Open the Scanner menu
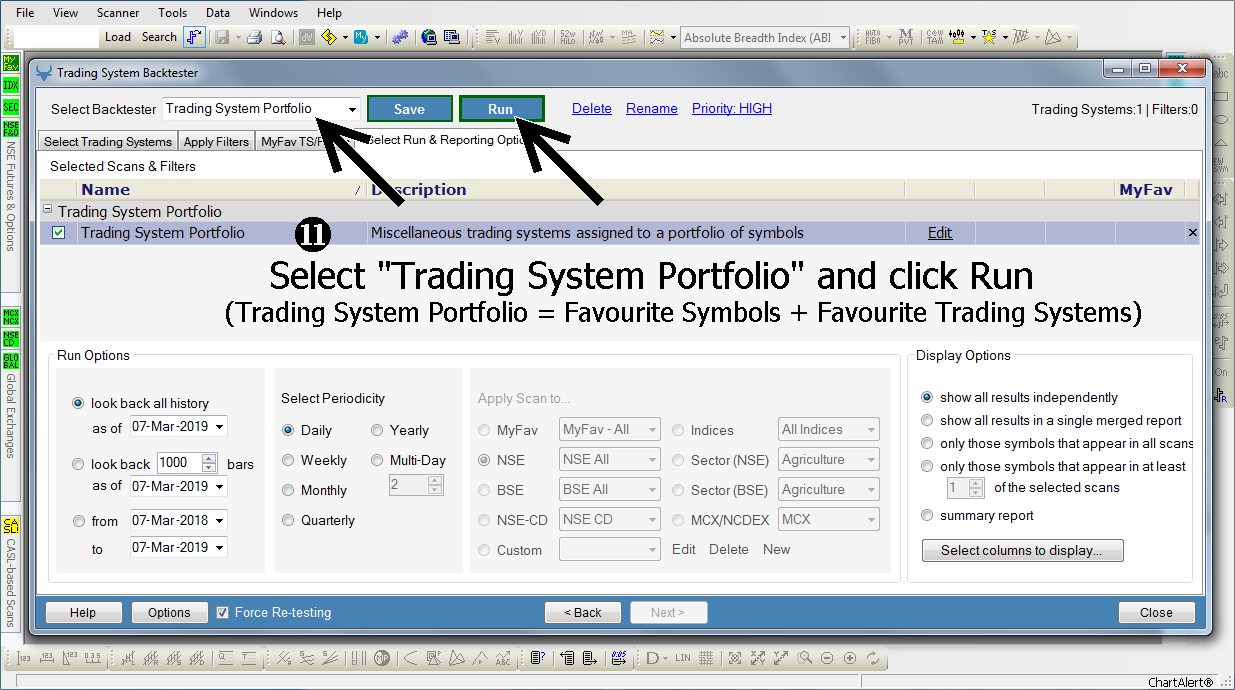The image size is (1235, 690). [118, 13]
